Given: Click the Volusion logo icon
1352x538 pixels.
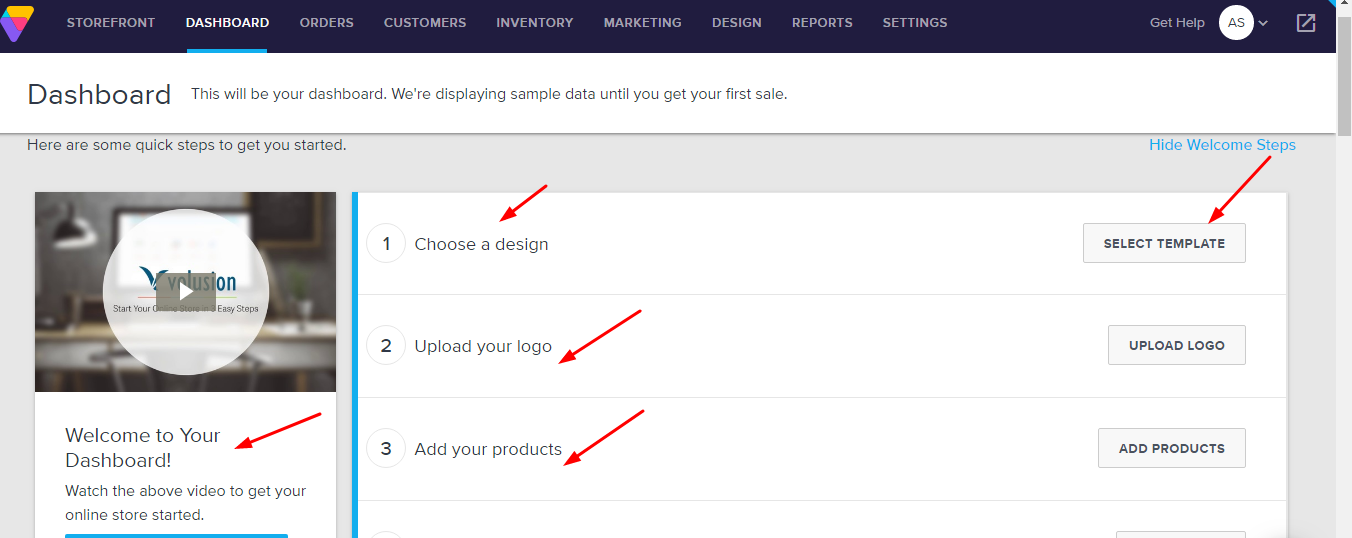Looking at the screenshot, I should 16,23.
